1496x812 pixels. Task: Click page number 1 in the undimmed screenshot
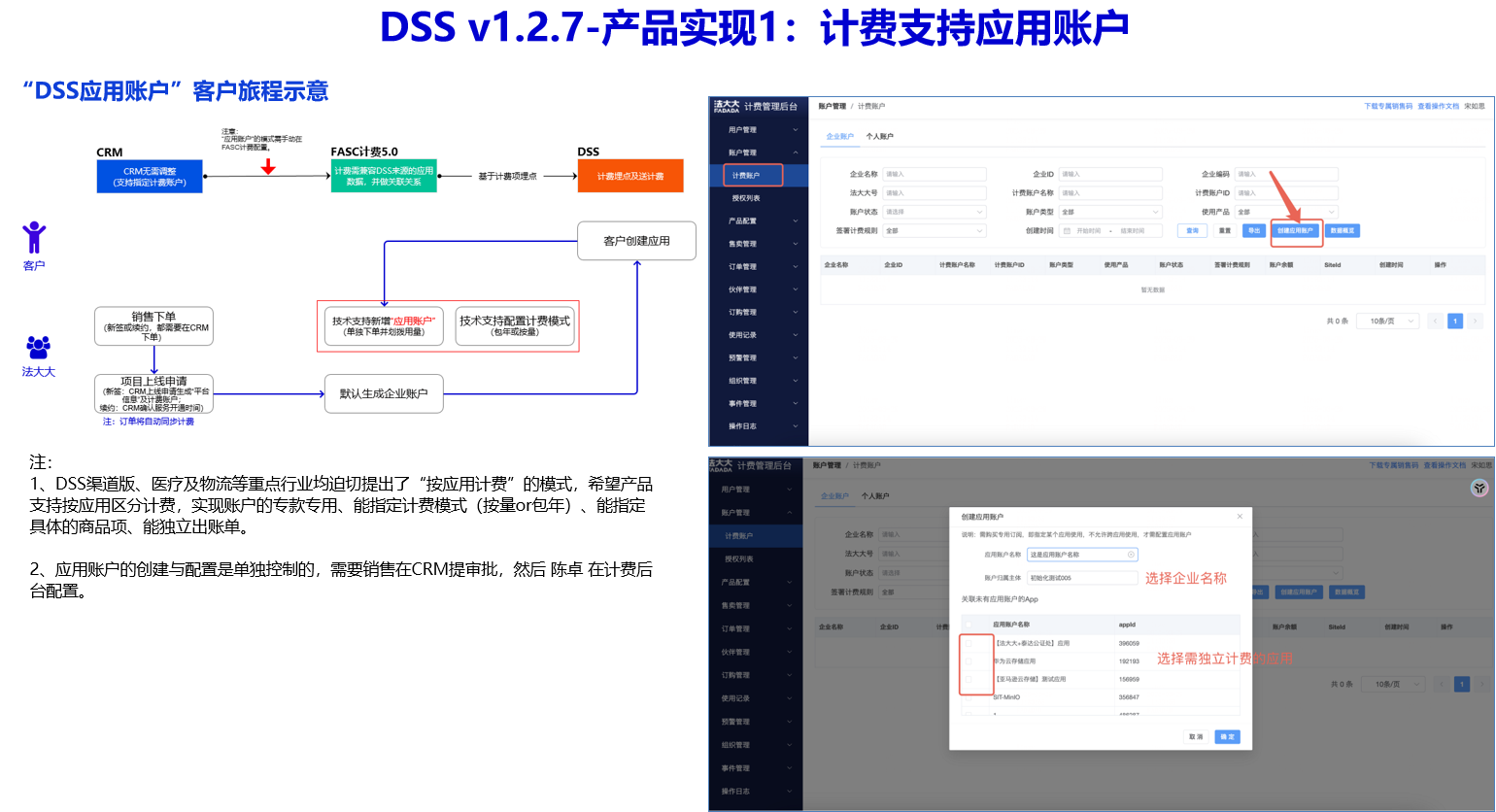click(1455, 321)
